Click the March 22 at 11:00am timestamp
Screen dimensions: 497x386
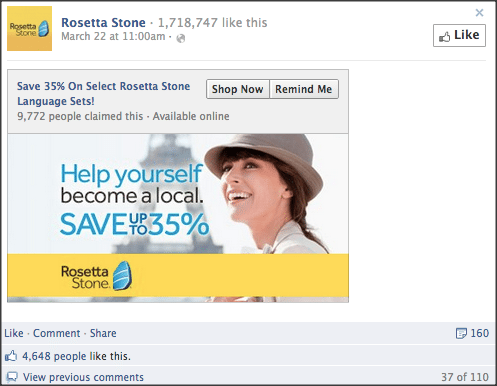coord(113,36)
